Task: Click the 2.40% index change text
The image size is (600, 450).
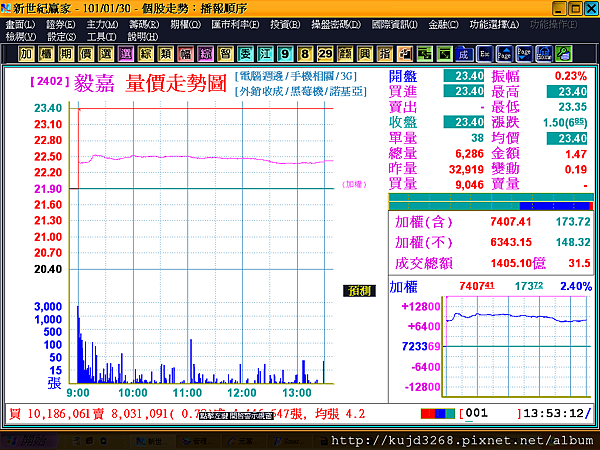Action: tap(576, 286)
